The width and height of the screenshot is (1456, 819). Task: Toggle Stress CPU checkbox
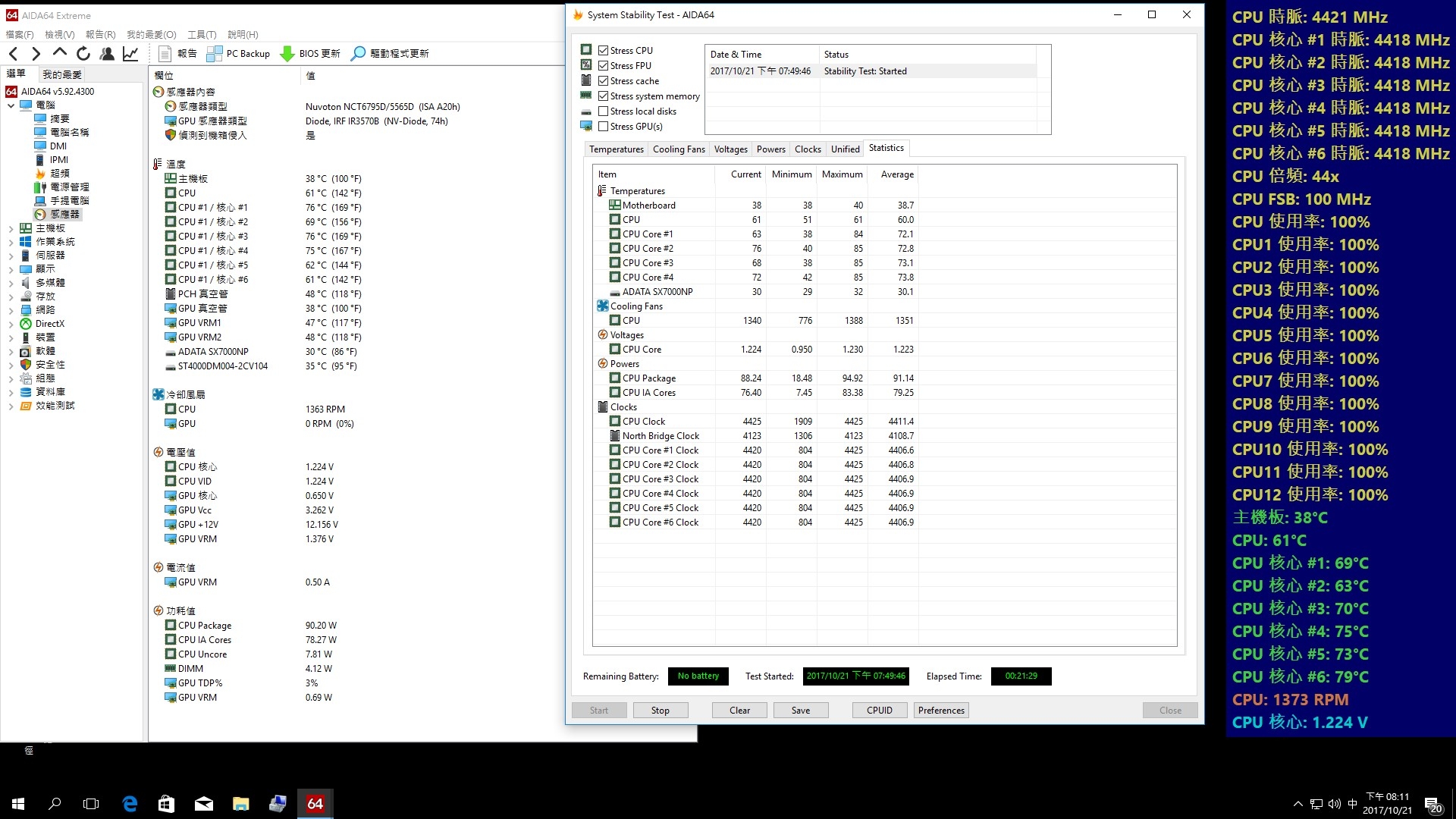pos(604,51)
